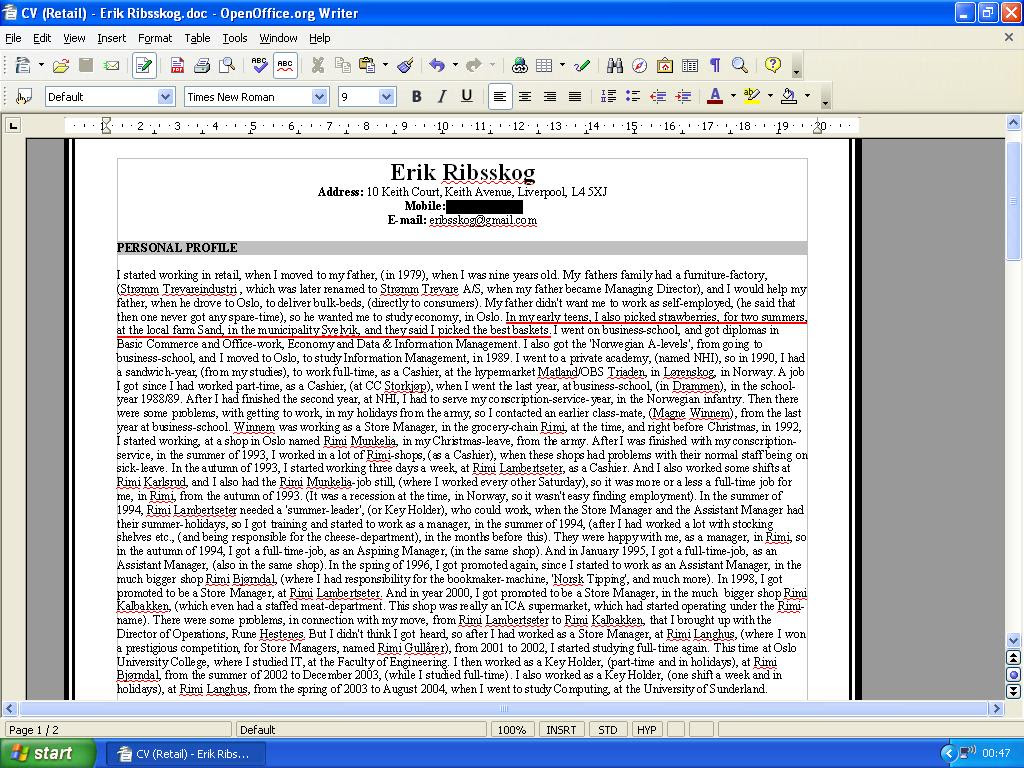Click INSRT mode in status bar

point(561,729)
